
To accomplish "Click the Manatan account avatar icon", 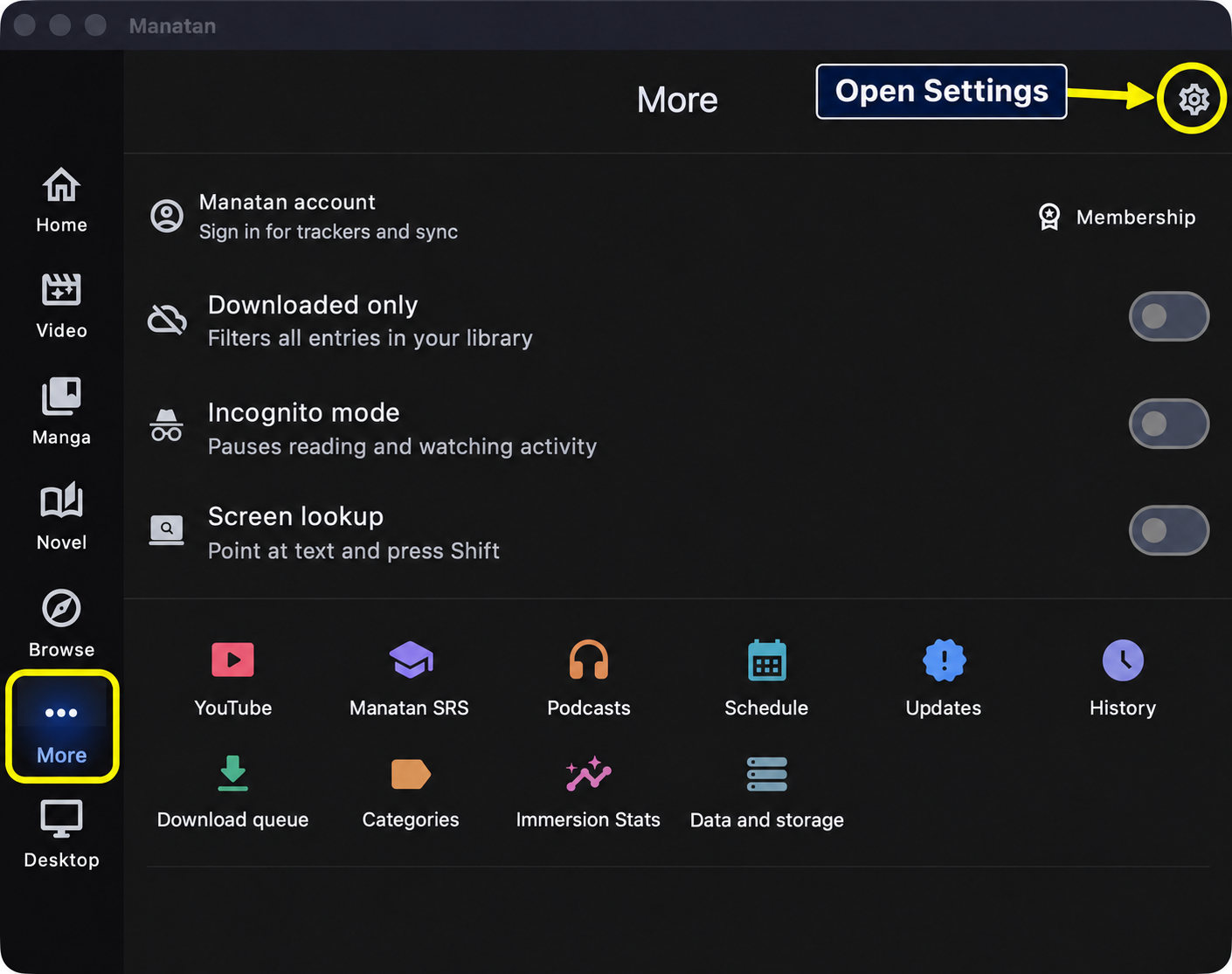I will click(x=167, y=216).
